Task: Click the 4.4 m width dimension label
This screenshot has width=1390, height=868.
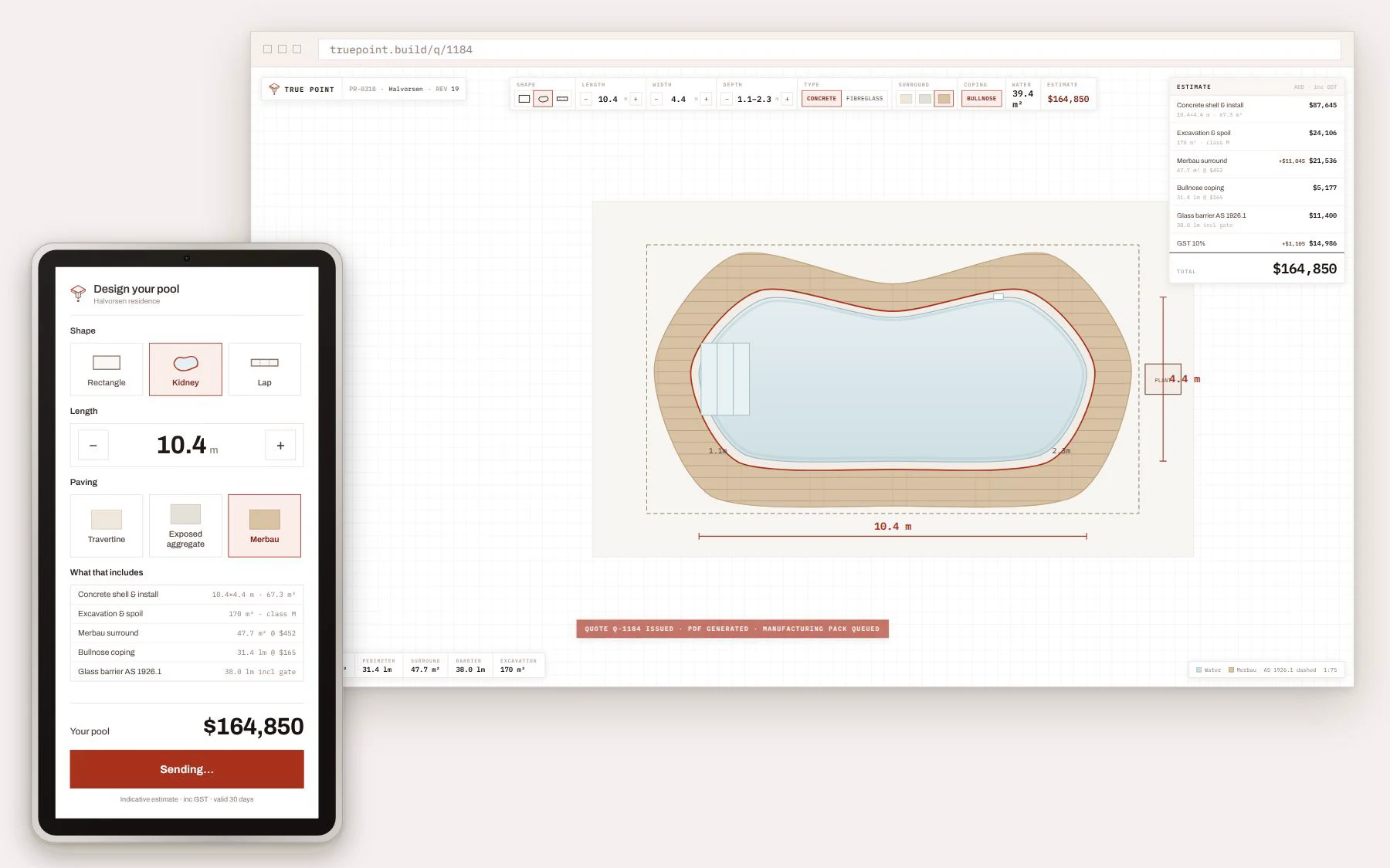Action: (x=1185, y=379)
